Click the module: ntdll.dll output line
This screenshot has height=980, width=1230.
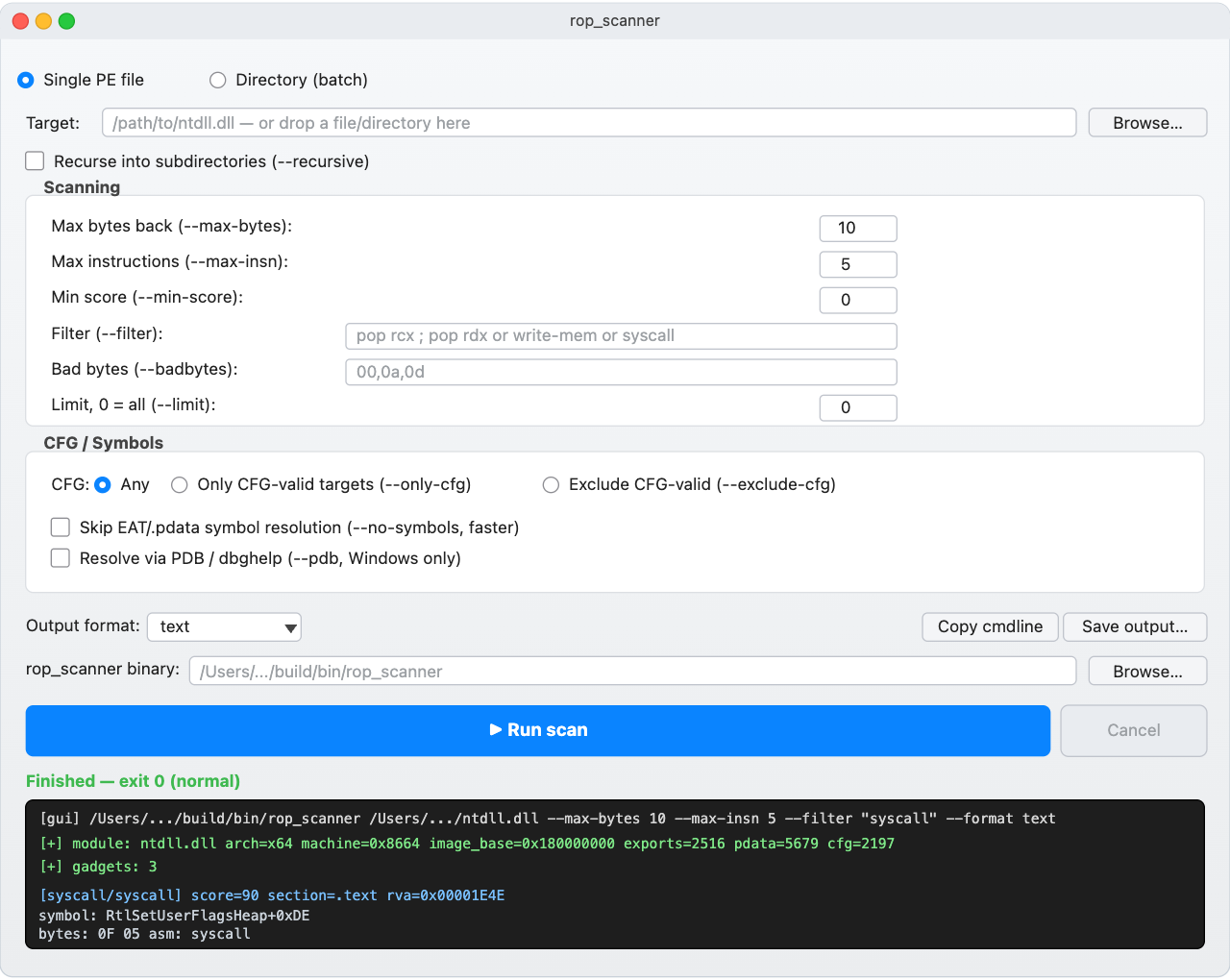467,844
